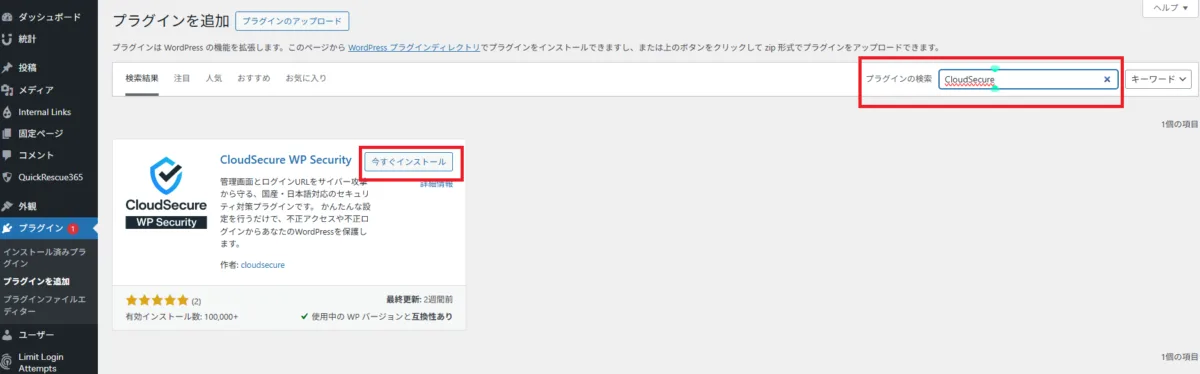This screenshot has height=374, width=1200.
Task: Click the CloudSecure WP Security title link
Action: 285,160
